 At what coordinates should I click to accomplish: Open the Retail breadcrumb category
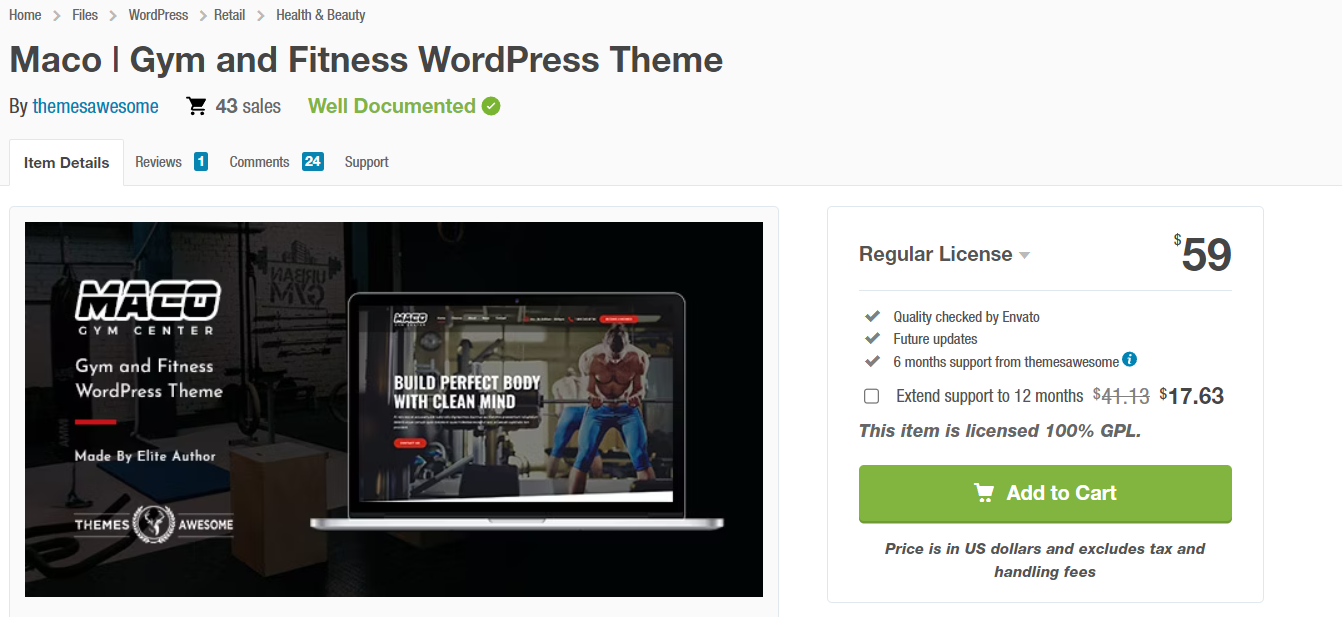231,15
